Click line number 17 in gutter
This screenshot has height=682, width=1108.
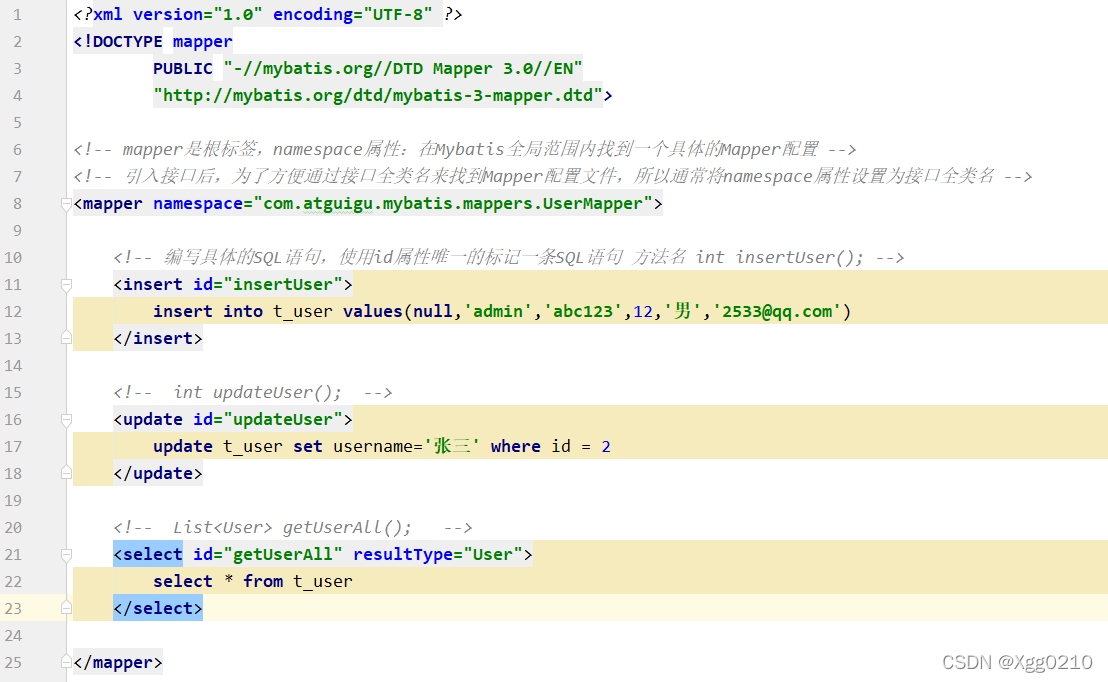13,447
